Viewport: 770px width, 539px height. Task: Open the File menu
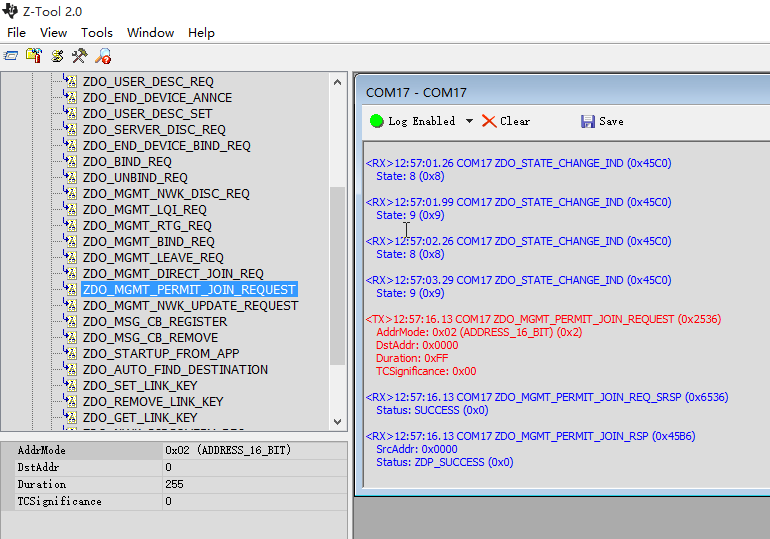coord(16,33)
